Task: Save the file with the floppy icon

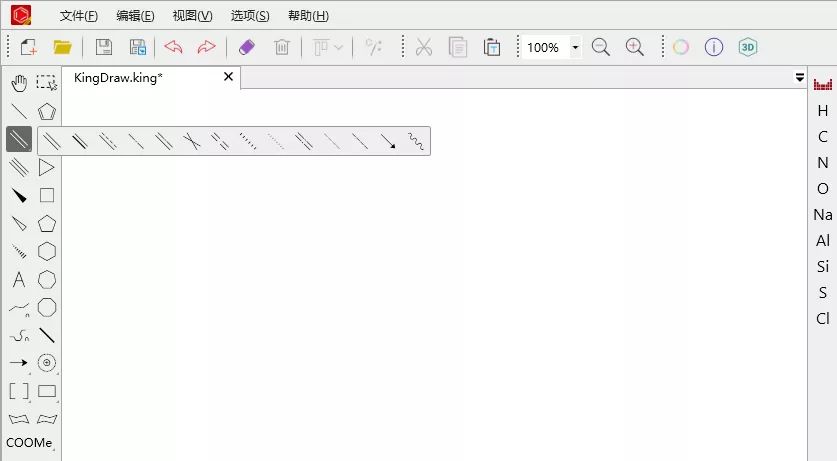Action: (x=104, y=47)
